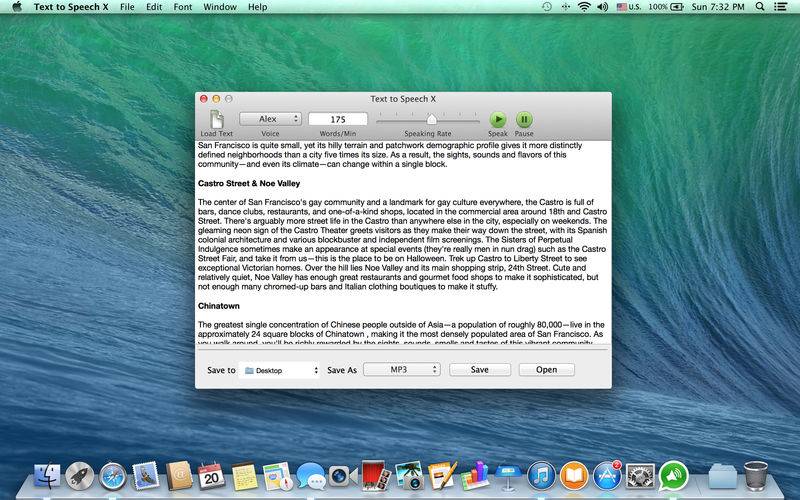Image resolution: width=800 pixels, height=500 pixels.
Task: Open the Font menu
Action: pos(183,7)
